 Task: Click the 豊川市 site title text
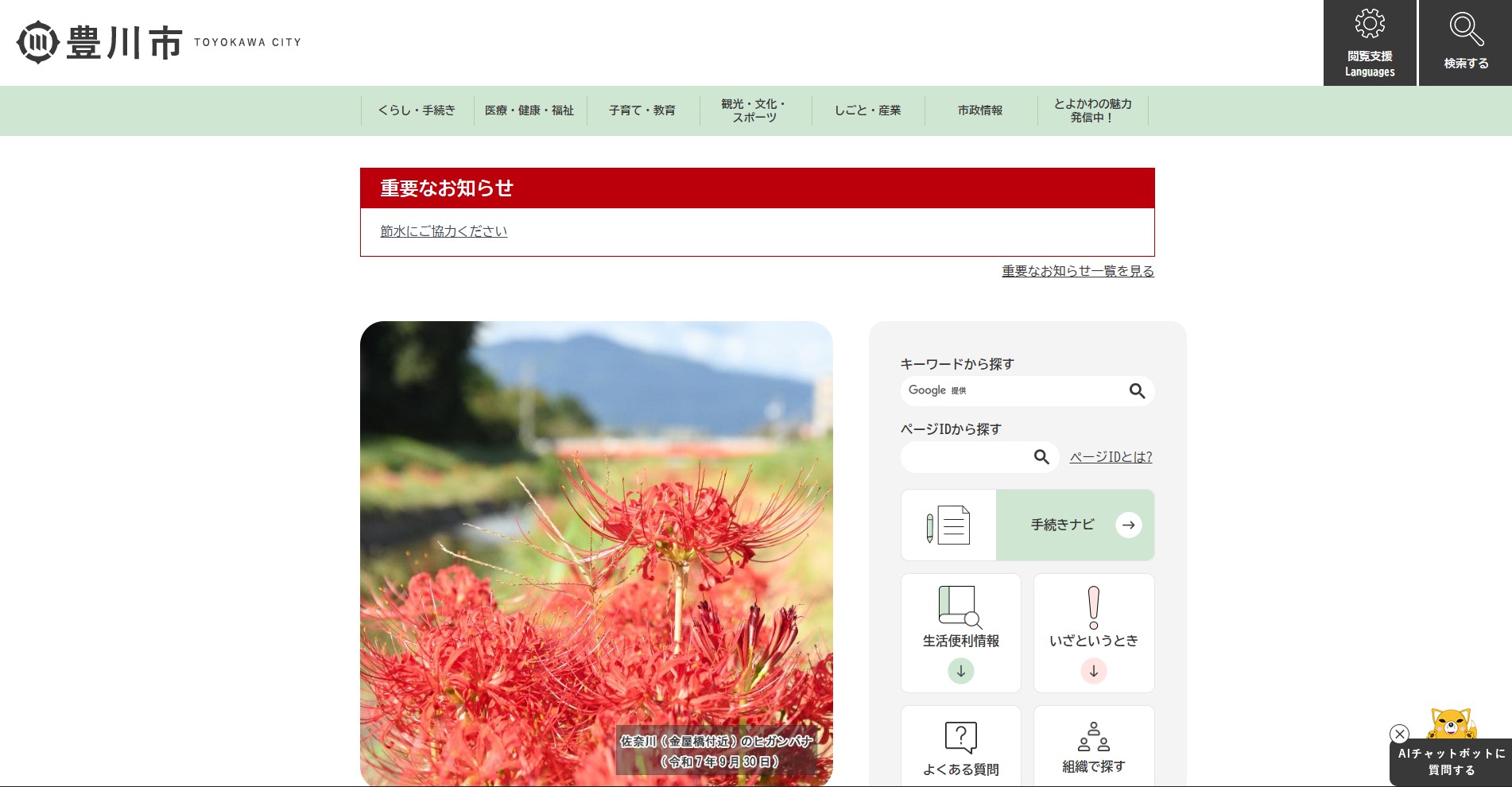[x=125, y=42]
